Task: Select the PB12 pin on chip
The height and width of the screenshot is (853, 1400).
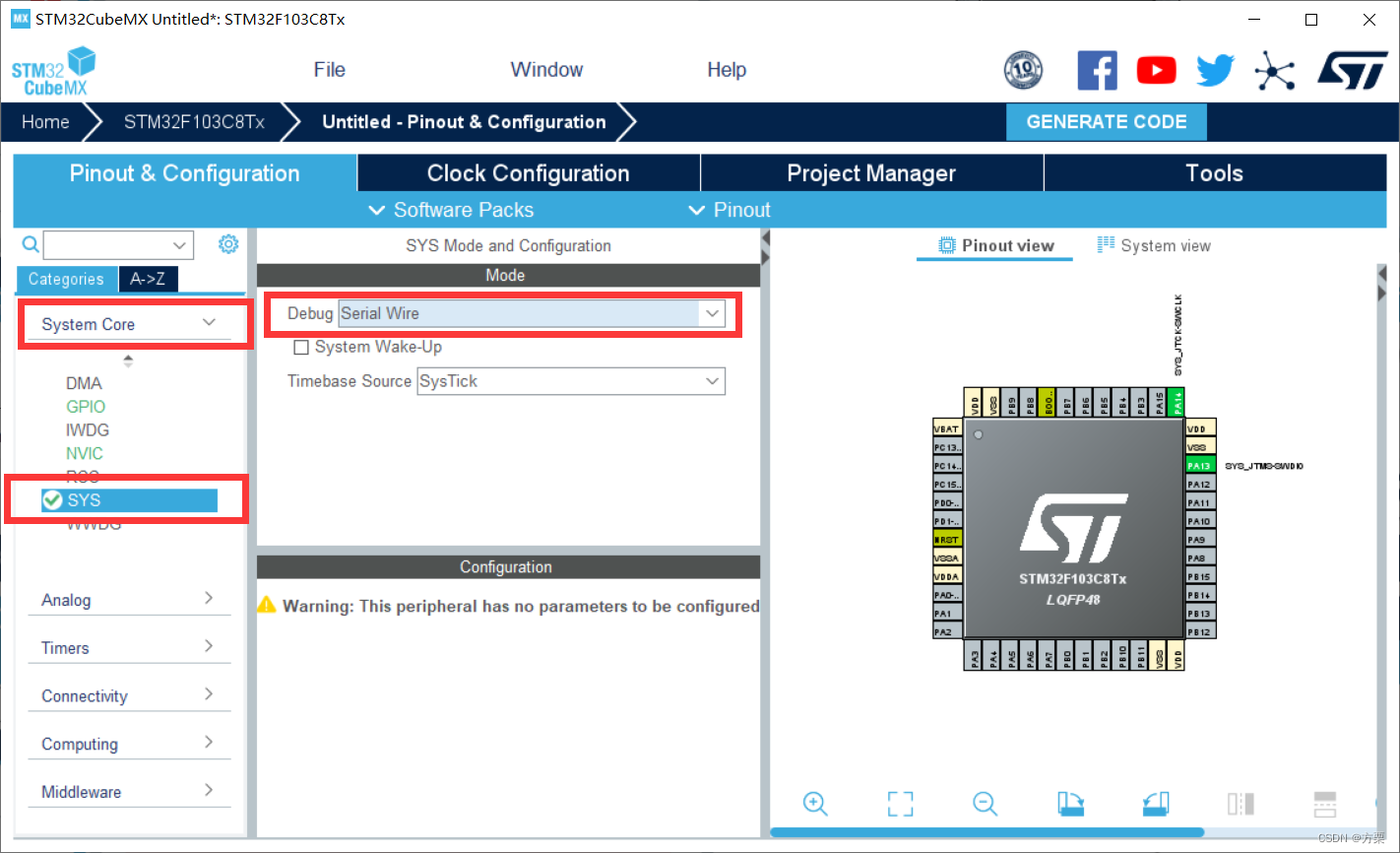Action: (1199, 631)
